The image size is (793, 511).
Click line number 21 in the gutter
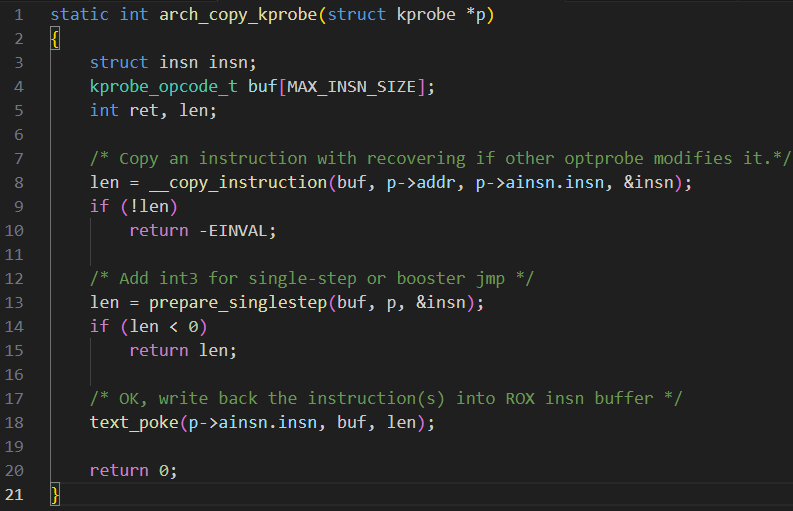(x=14, y=494)
